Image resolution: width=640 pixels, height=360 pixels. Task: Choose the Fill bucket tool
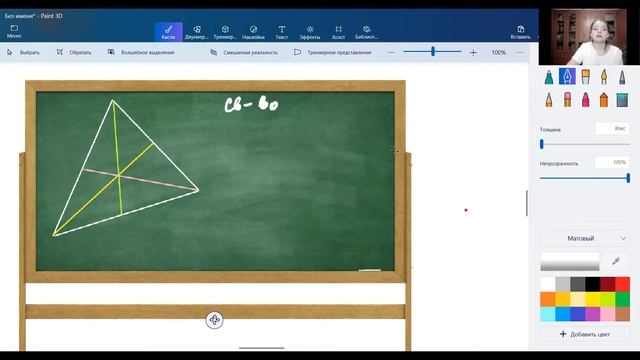[x=622, y=100]
